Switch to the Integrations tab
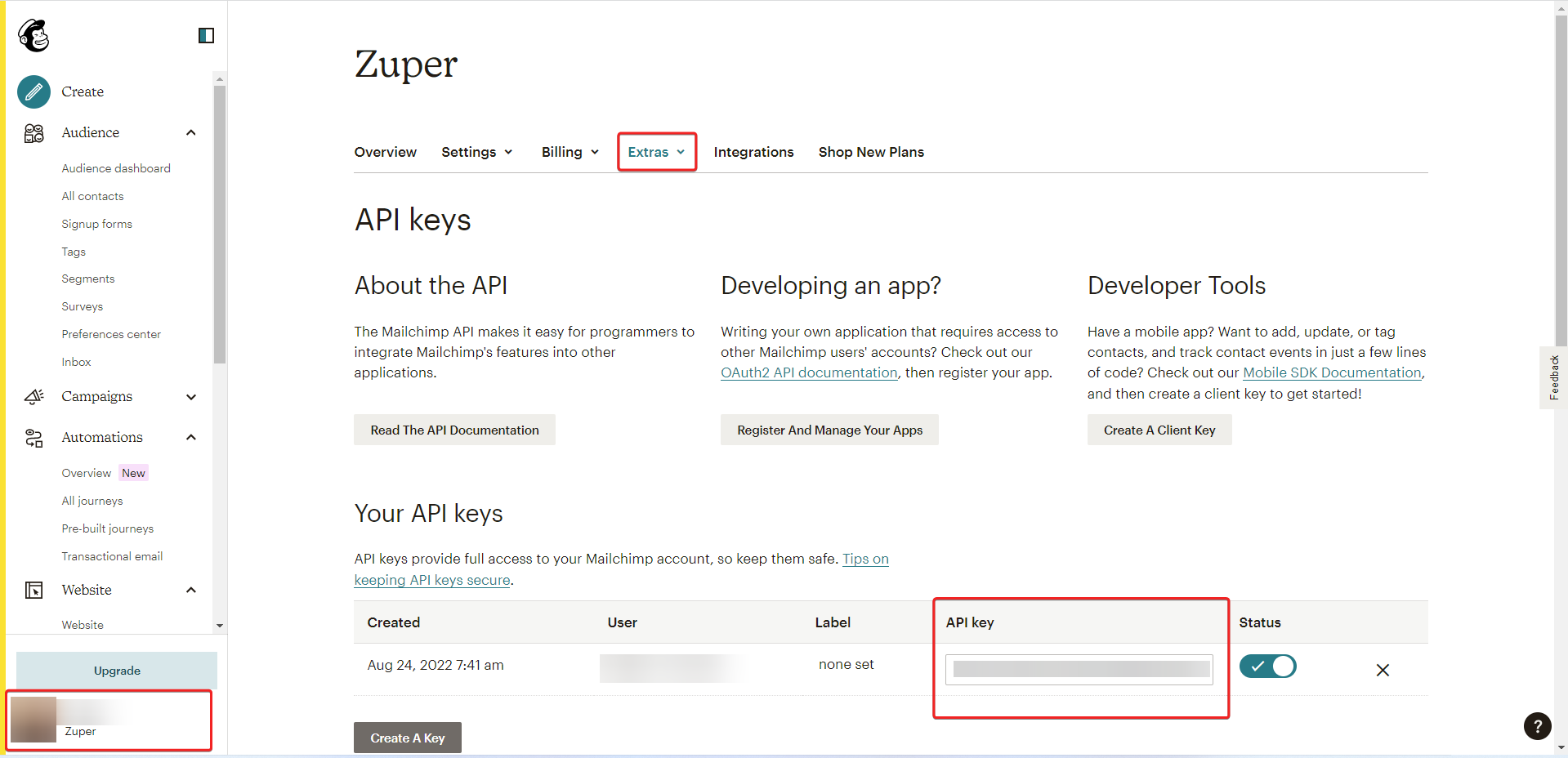The width and height of the screenshot is (1568, 758). tap(753, 152)
